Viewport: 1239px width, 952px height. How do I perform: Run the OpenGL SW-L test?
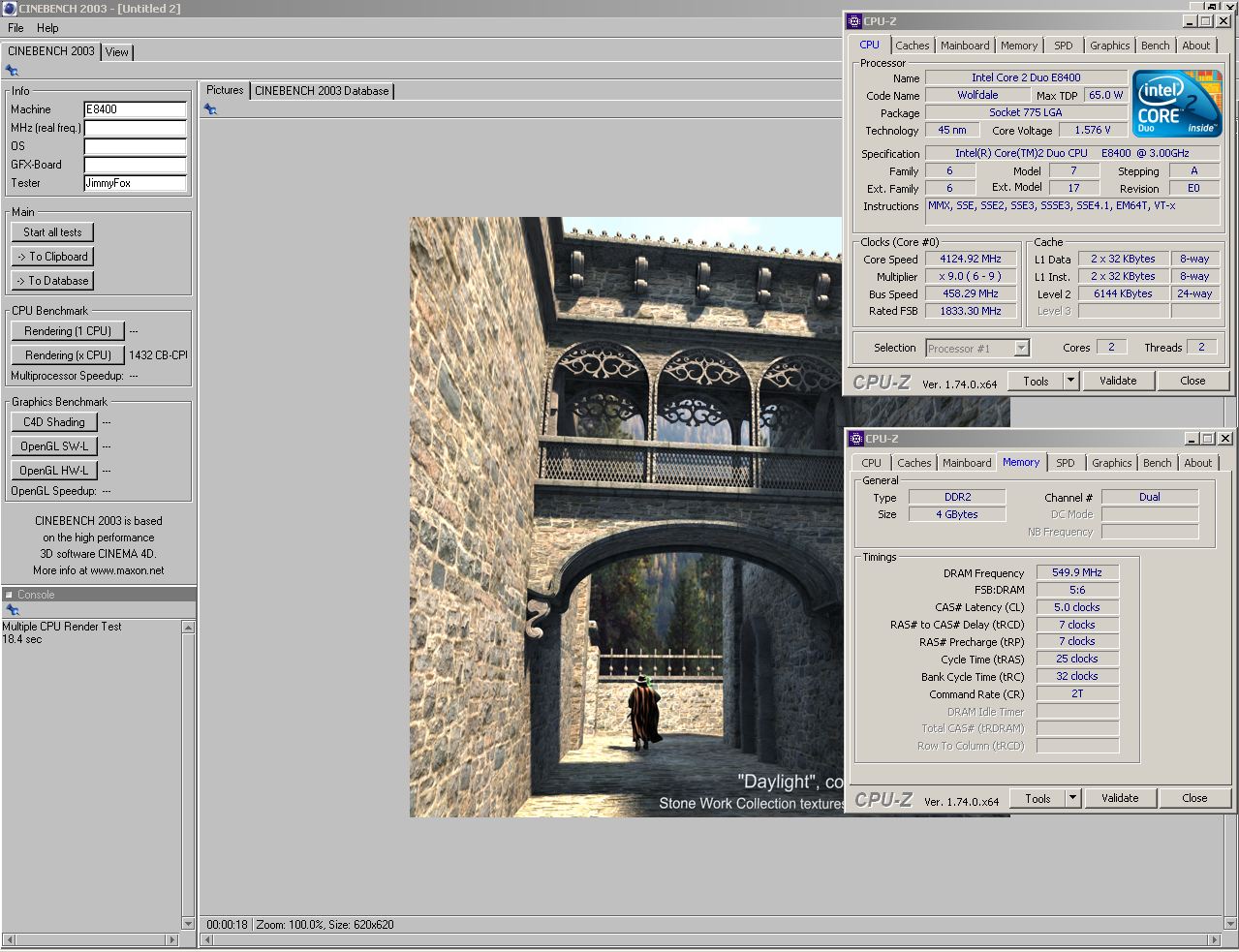54,446
